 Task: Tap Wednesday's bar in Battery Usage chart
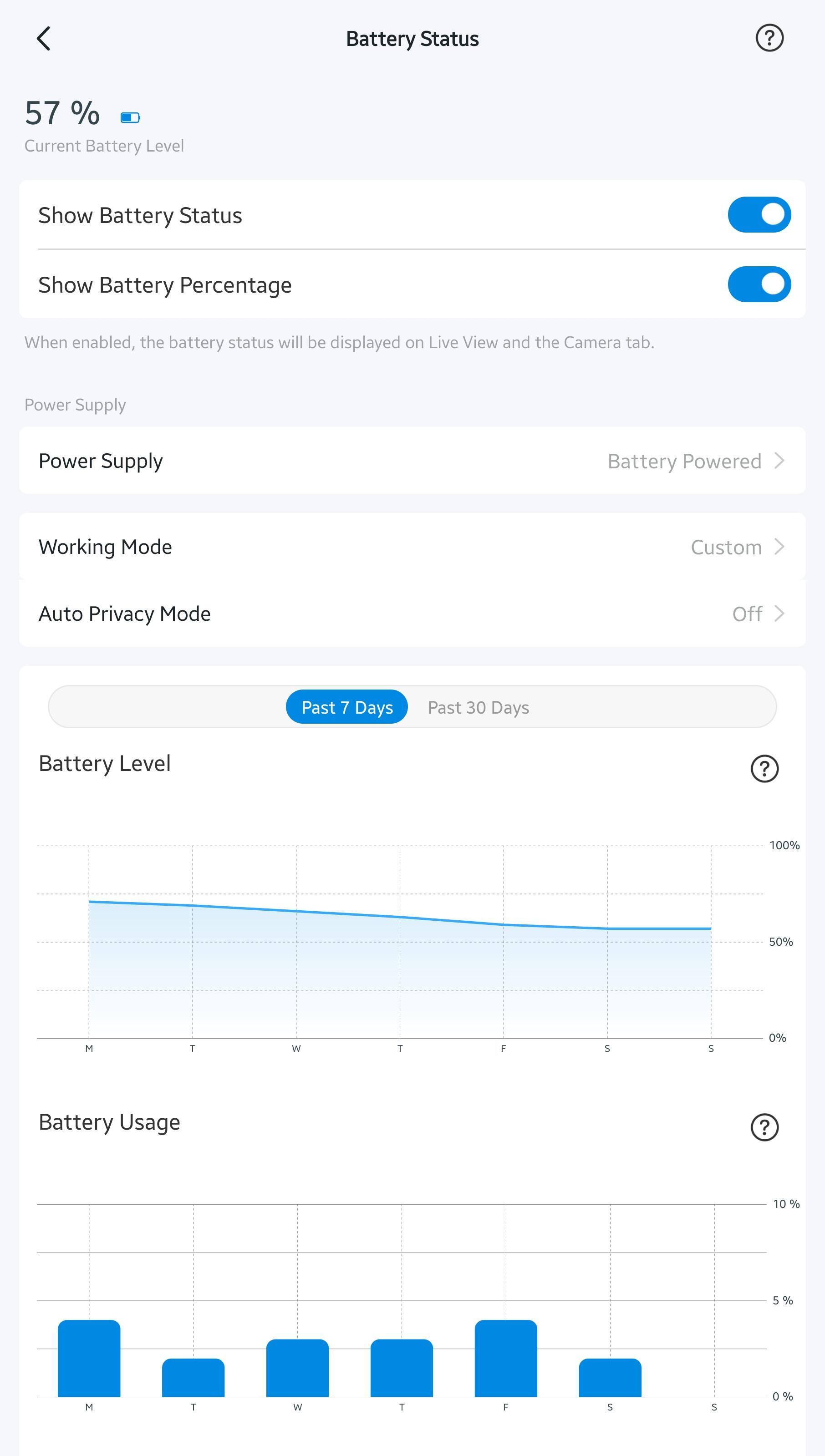point(297,1368)
